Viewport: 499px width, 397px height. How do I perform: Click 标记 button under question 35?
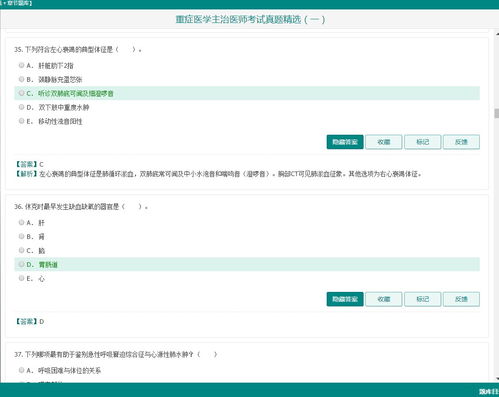pyautogui.click(x=423, y=142)
